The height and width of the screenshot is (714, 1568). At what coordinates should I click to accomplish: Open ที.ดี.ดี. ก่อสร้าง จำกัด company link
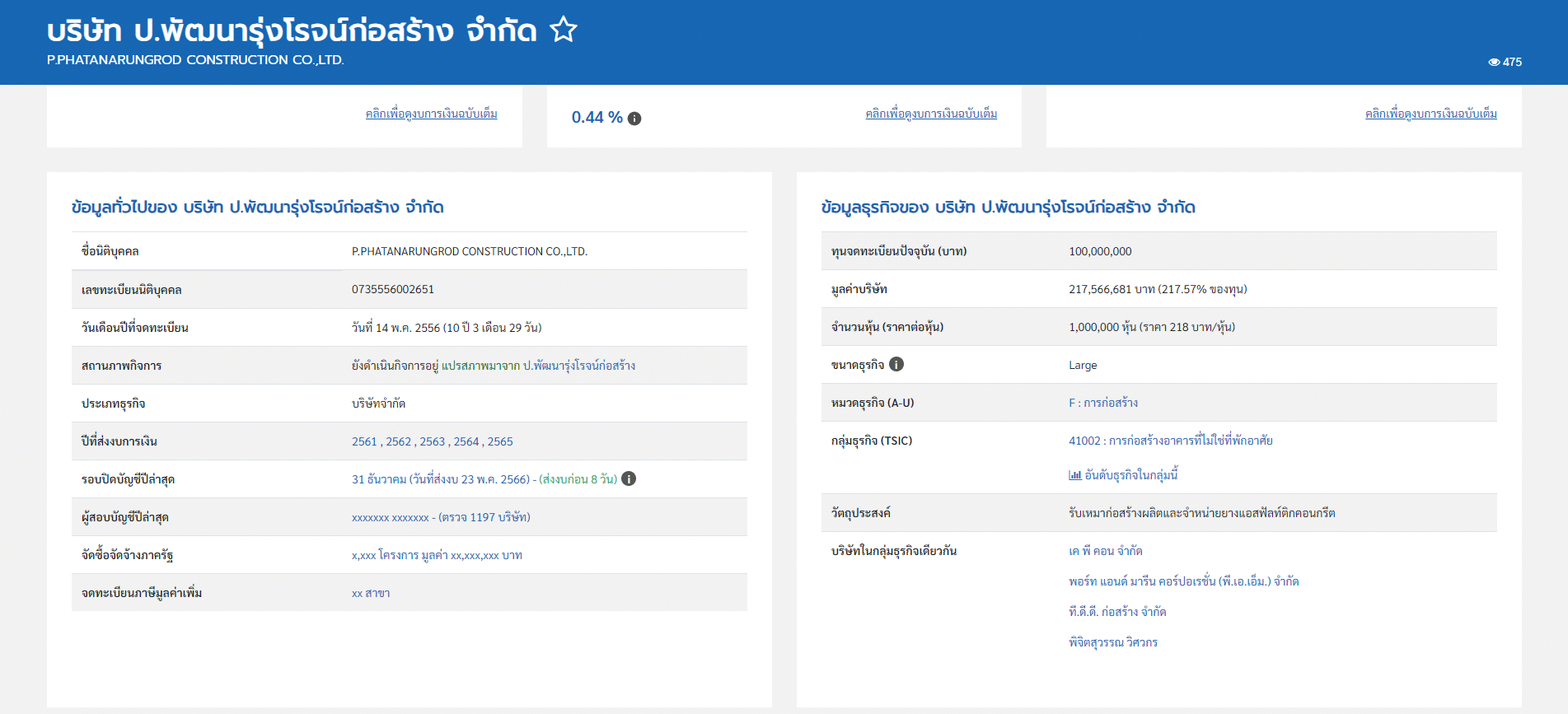1117,612
